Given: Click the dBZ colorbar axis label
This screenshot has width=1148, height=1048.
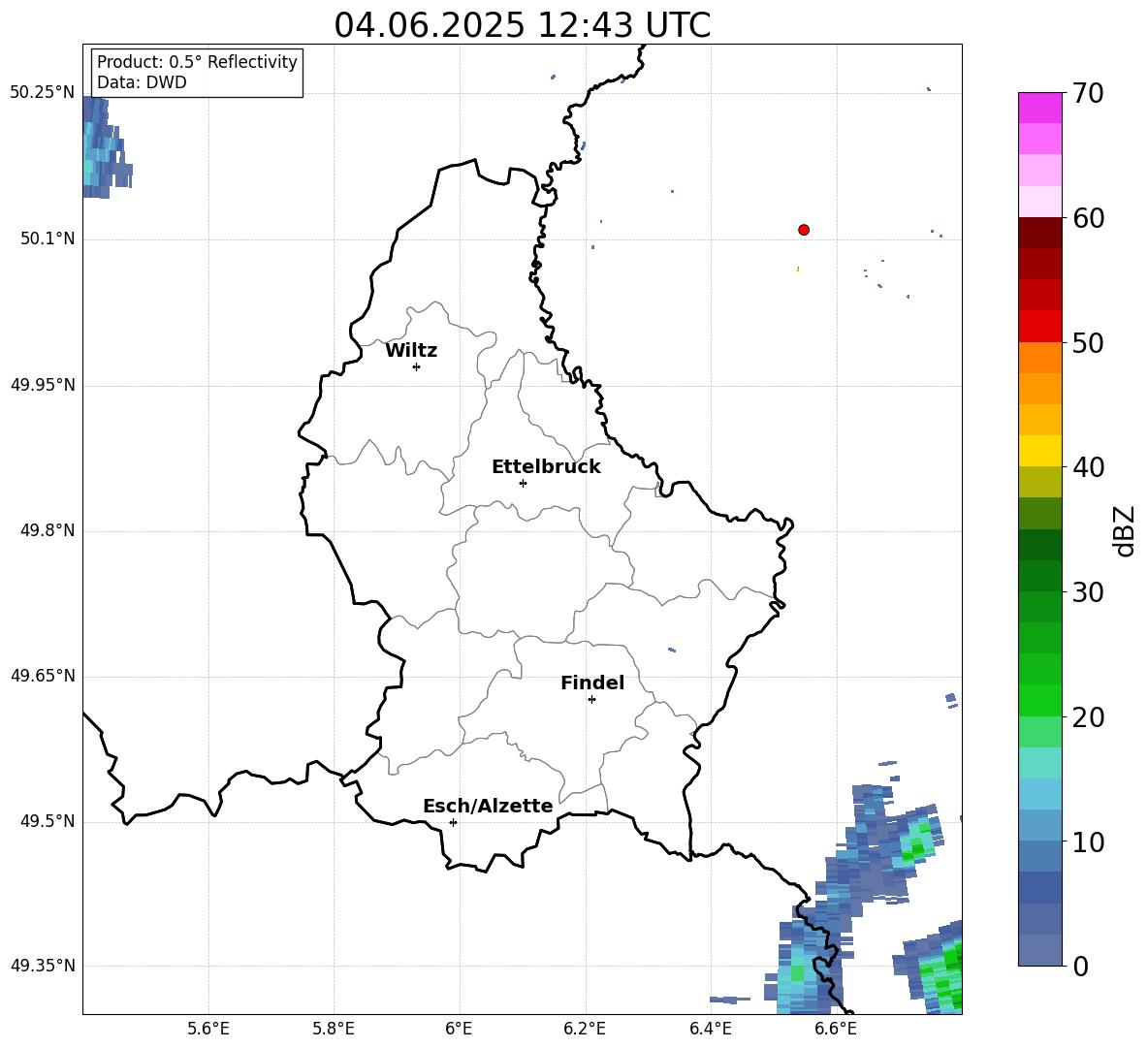Looking at the screenshot, I should [x=1124, y=531].
